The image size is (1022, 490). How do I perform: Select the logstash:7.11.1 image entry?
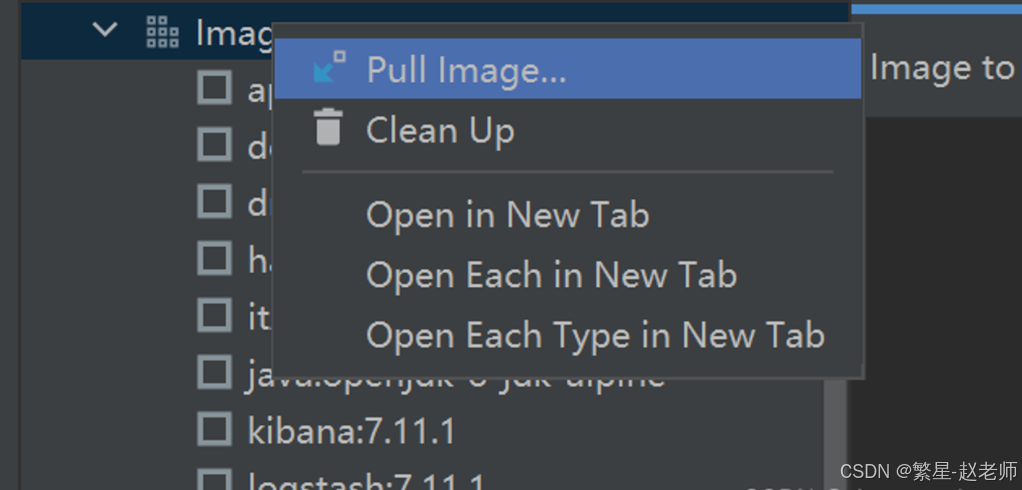pyautogui.click(x=366, y=483)
